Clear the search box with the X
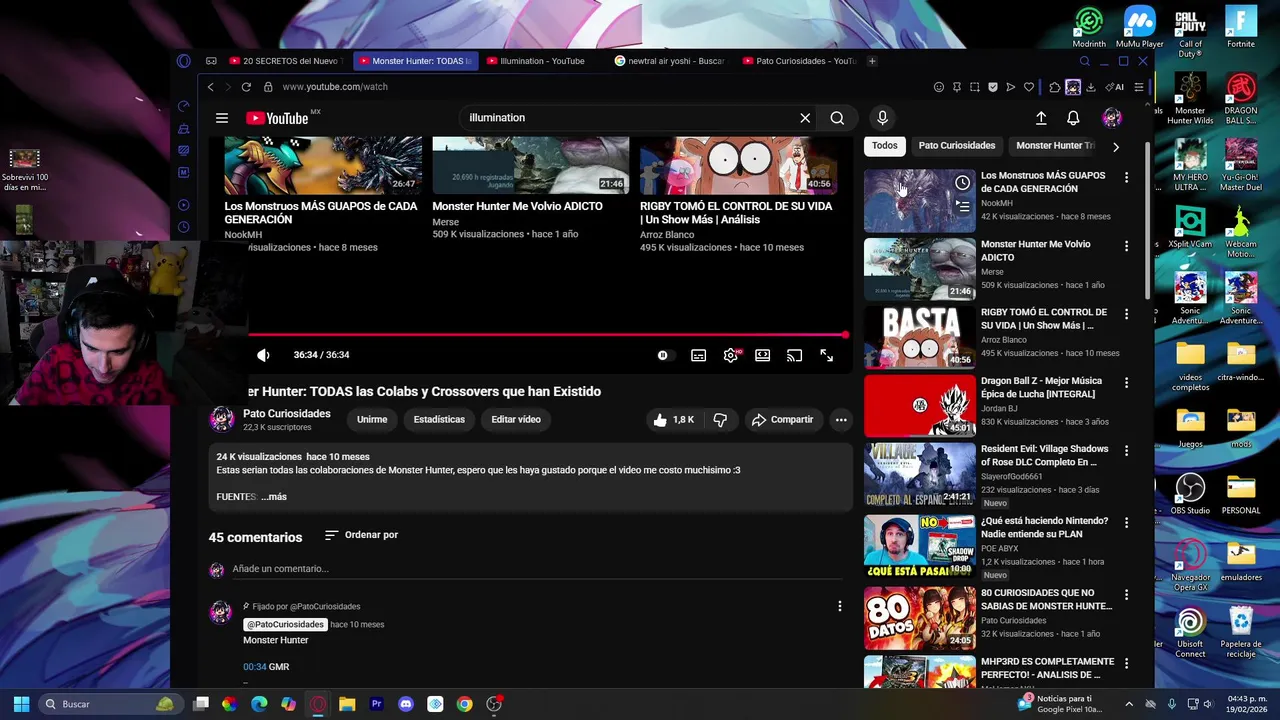 [805, 118]
